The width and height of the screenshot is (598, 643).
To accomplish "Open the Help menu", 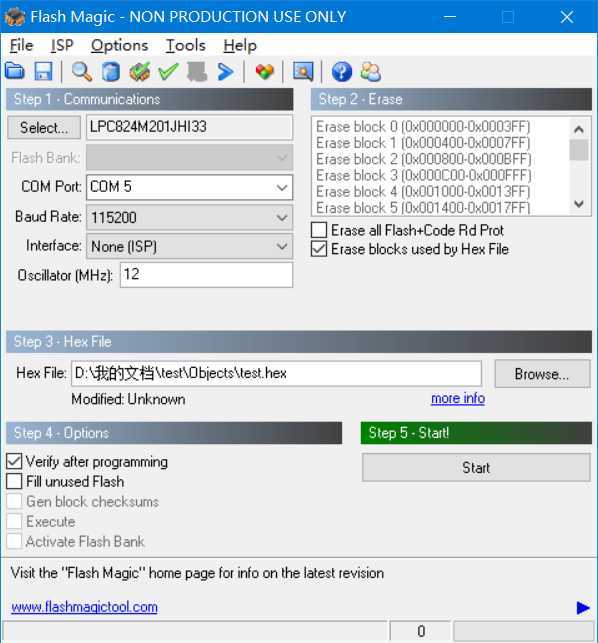I will (240, 45).
